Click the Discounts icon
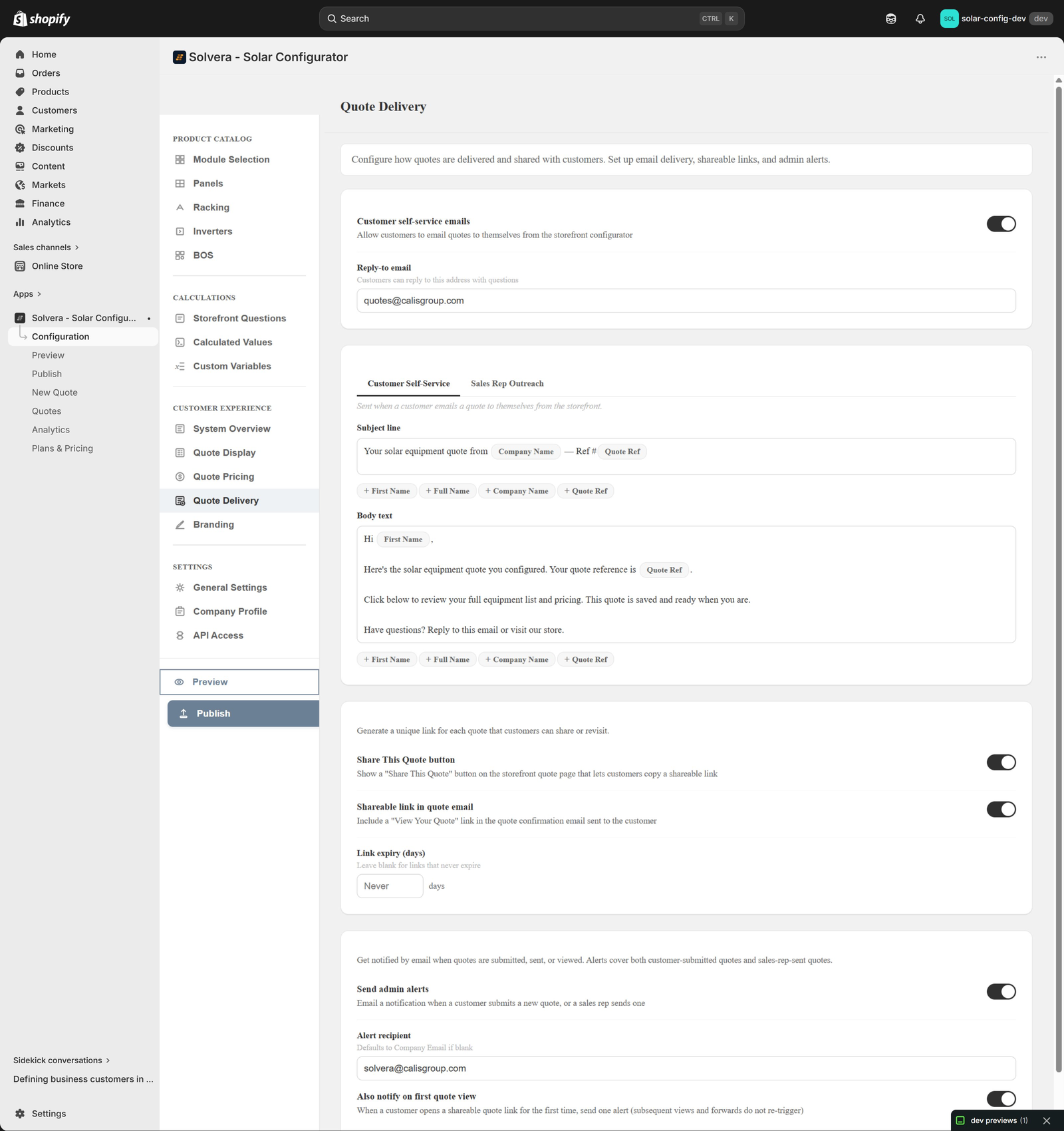 tap(20, 148)
